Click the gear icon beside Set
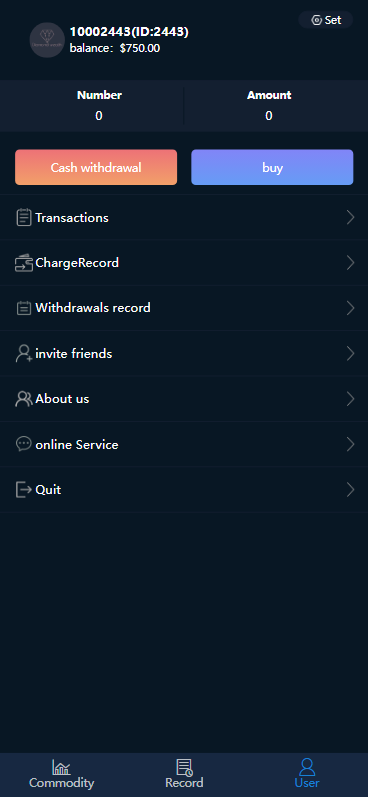The width and height of the screenshot is (368, 797). point(316,20)
